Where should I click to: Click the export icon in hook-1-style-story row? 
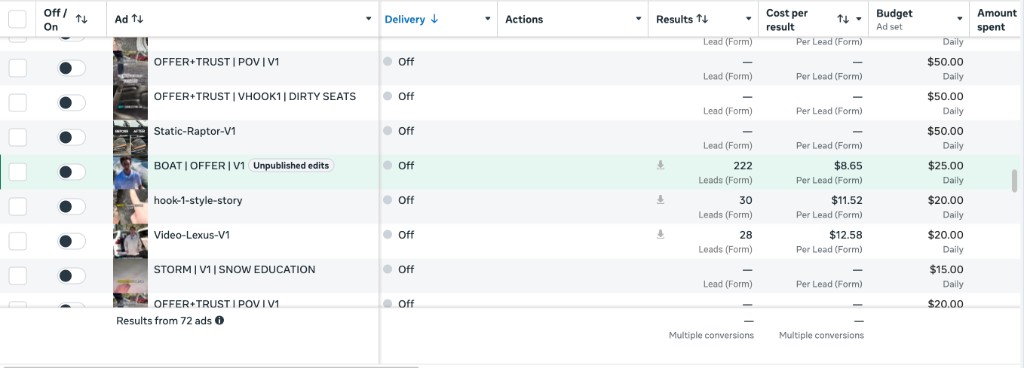[660, 200]
